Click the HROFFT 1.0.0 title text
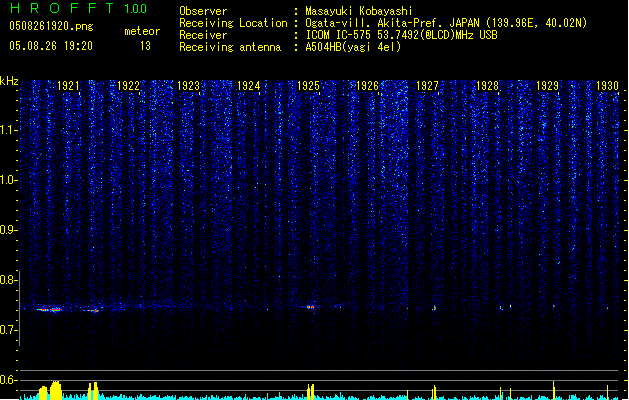Image resolution: width=629 pixels, height=400 pixels. 78,8
